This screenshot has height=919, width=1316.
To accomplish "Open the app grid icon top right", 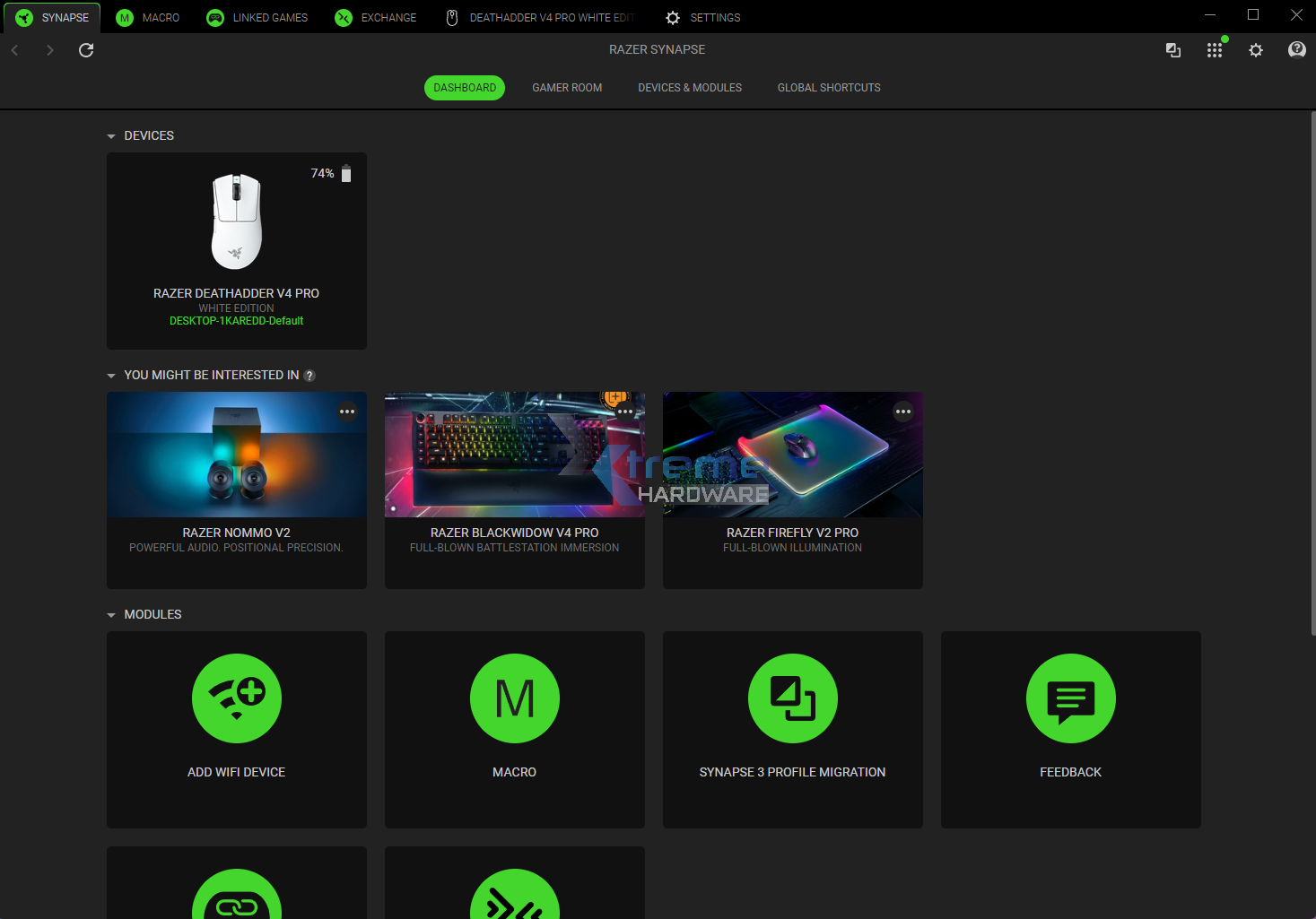I will [1215, 50].
